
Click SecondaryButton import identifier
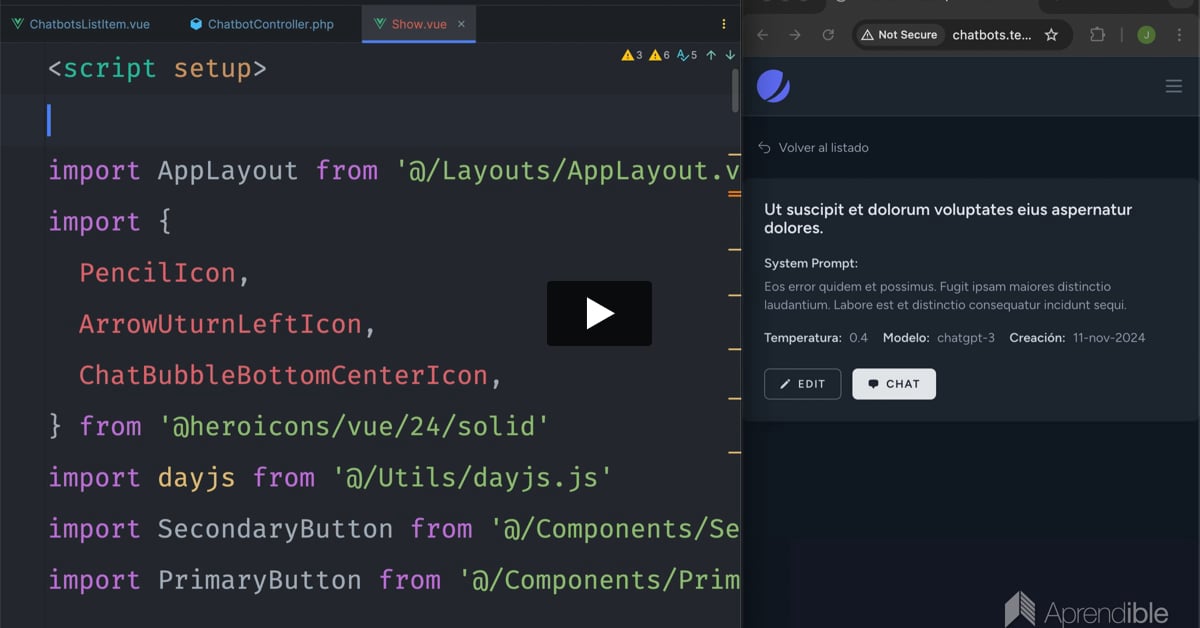(275, 528)
